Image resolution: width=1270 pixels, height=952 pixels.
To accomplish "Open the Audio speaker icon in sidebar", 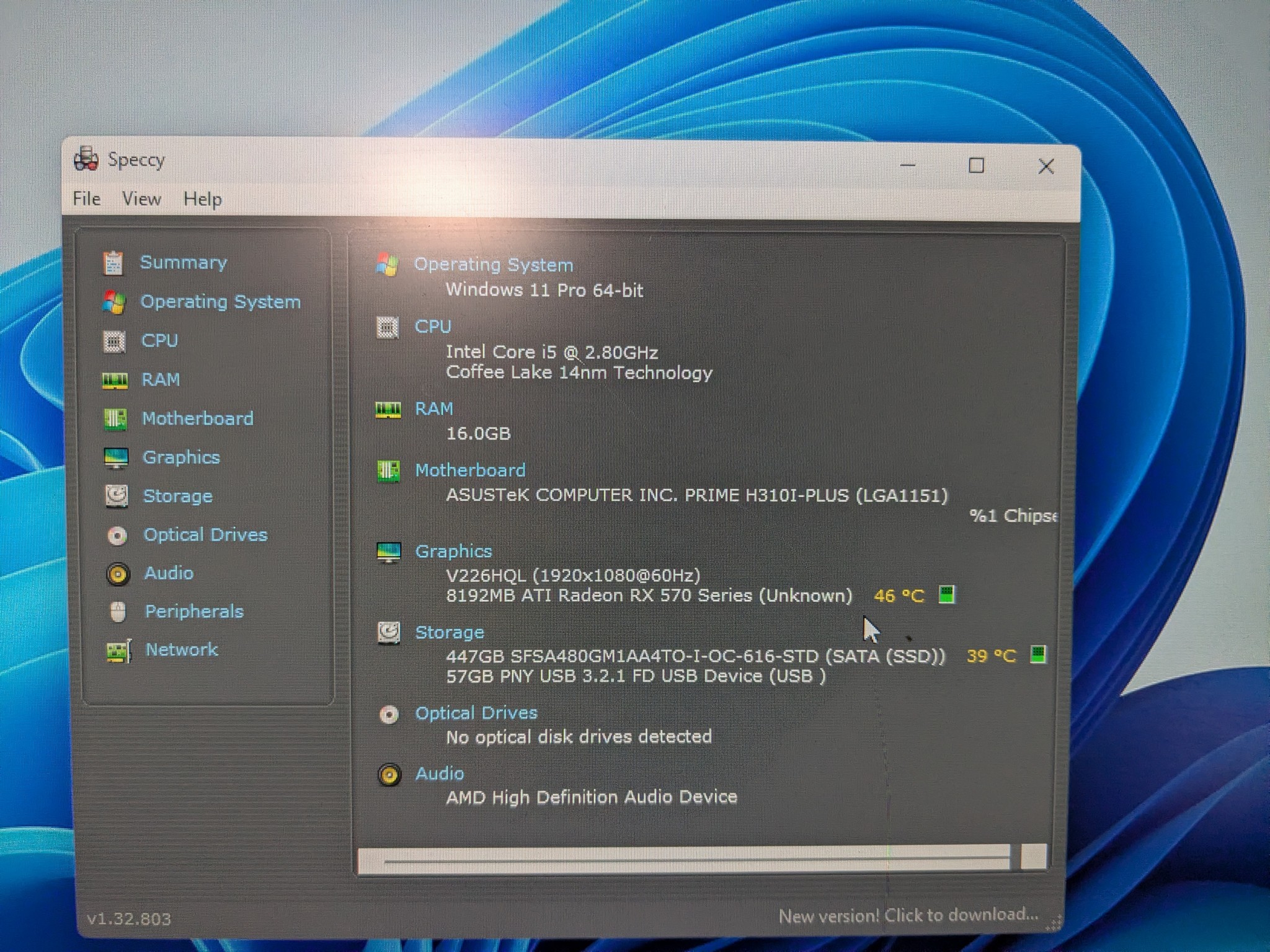I will (x=118, y=575).
